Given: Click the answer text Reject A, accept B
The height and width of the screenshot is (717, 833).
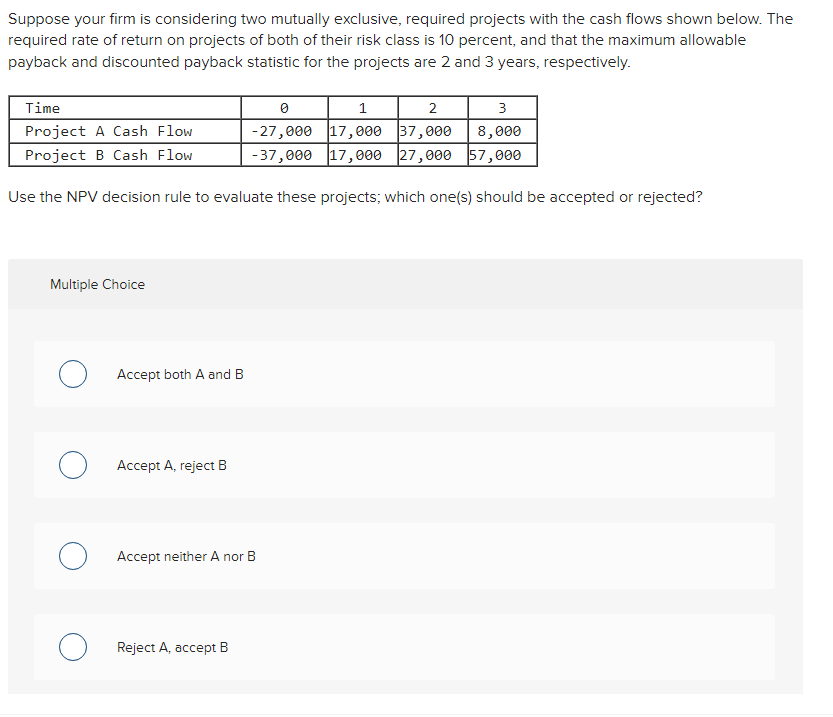Looking at the screenshot, I should pyautogui.click(x=172, y=647).
